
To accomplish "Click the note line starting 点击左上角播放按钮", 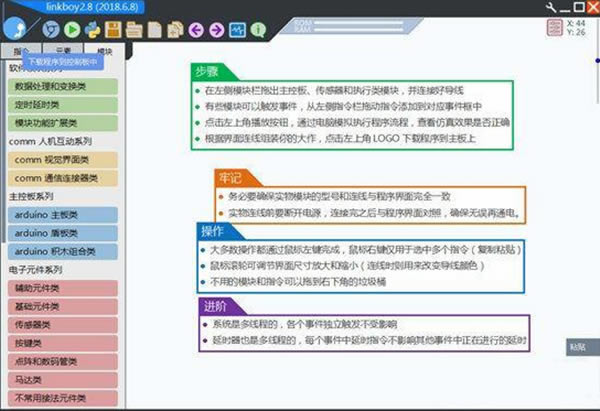I will click(x=357, y=122).
